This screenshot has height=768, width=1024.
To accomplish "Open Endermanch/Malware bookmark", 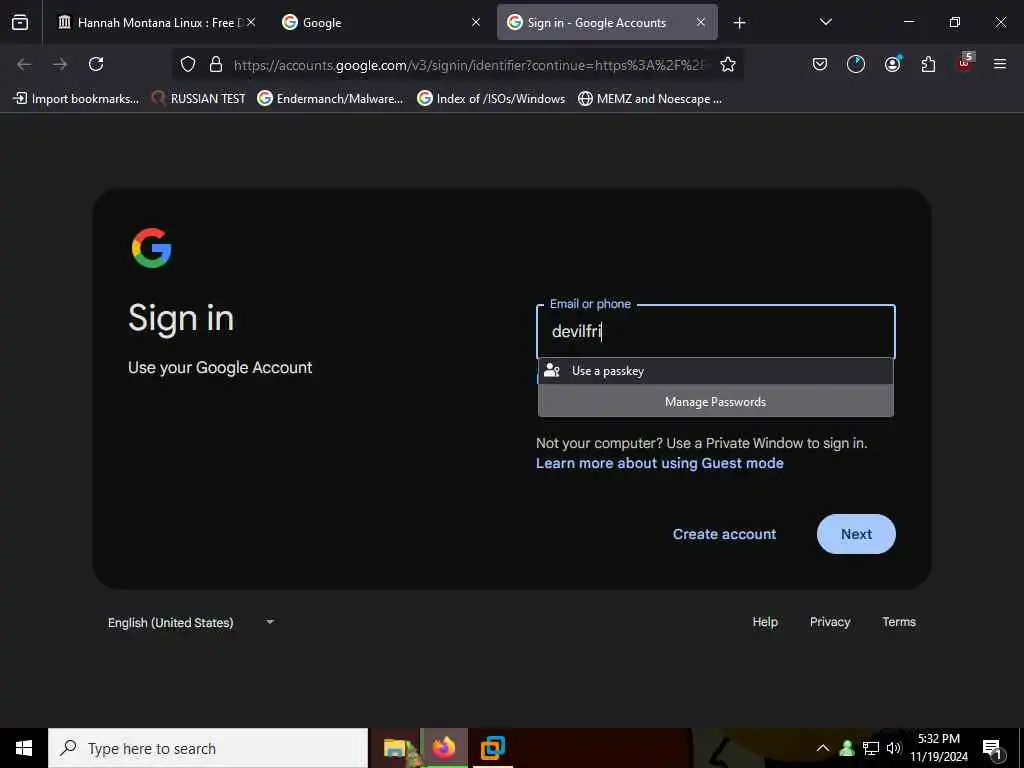I will 330,99.
